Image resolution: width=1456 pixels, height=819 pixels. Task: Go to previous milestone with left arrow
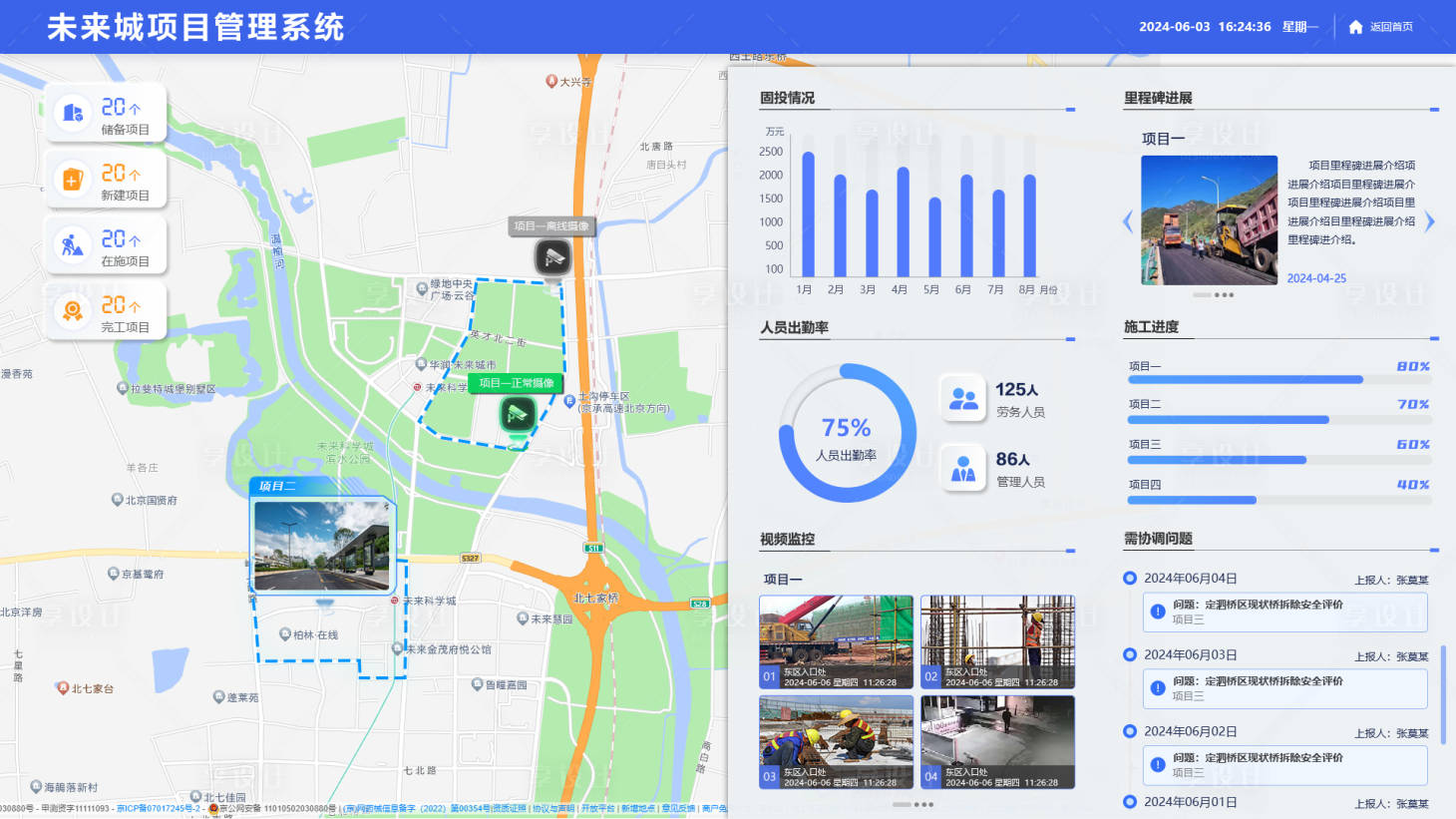point(1128,221)
